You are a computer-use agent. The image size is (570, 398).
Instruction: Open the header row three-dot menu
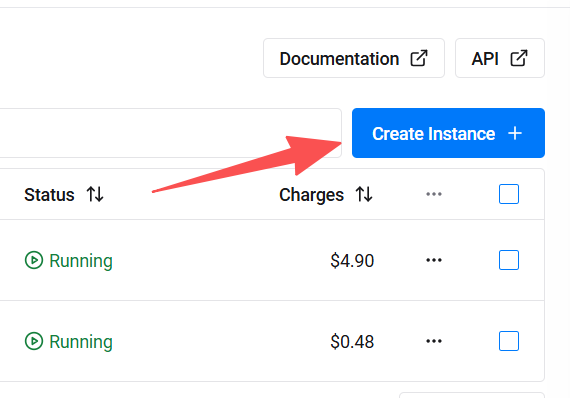pos(434,194)
